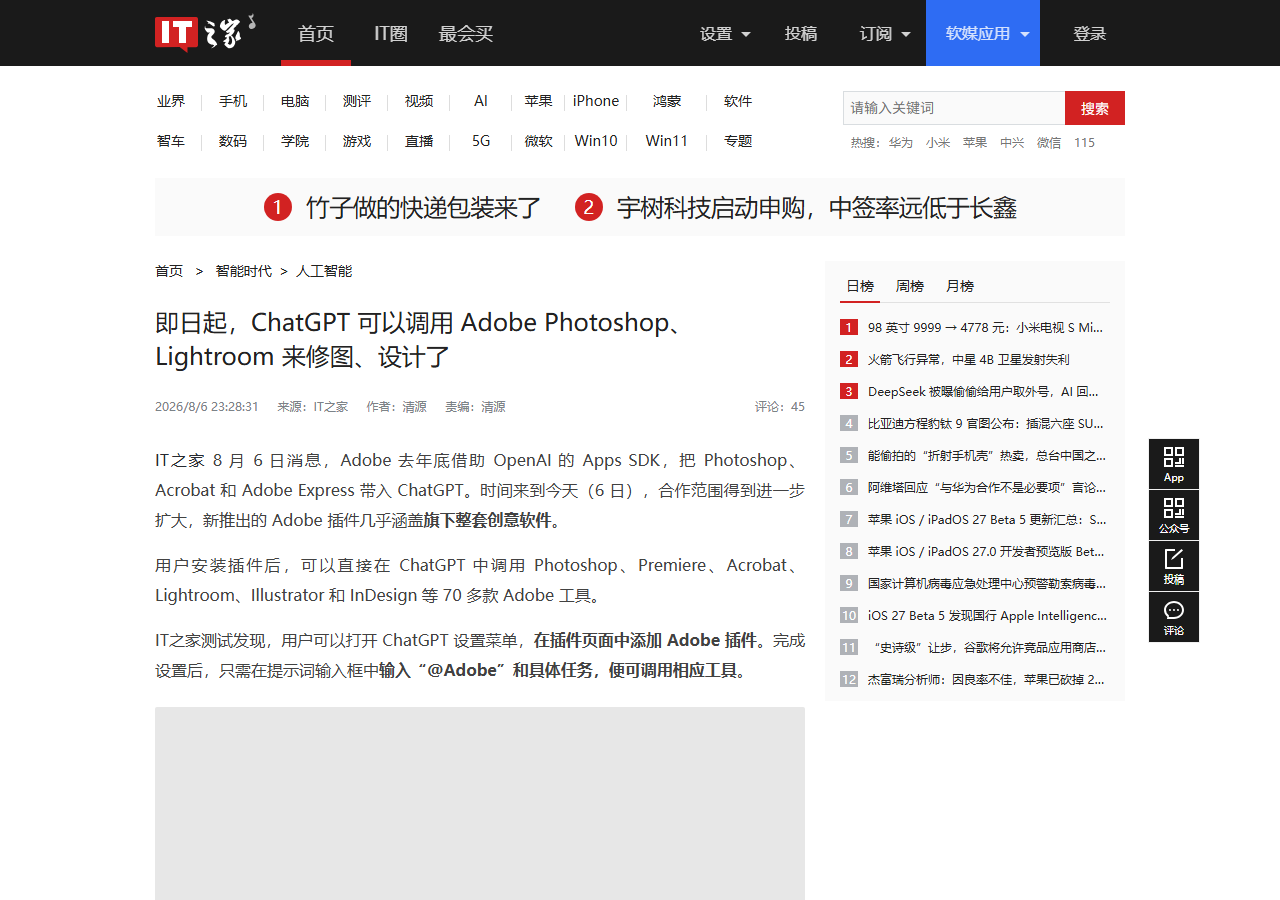Click 投稿 in the top bar
This screenshot has height=900, width=1280.
pyautogui.click(x=801, y=33)
